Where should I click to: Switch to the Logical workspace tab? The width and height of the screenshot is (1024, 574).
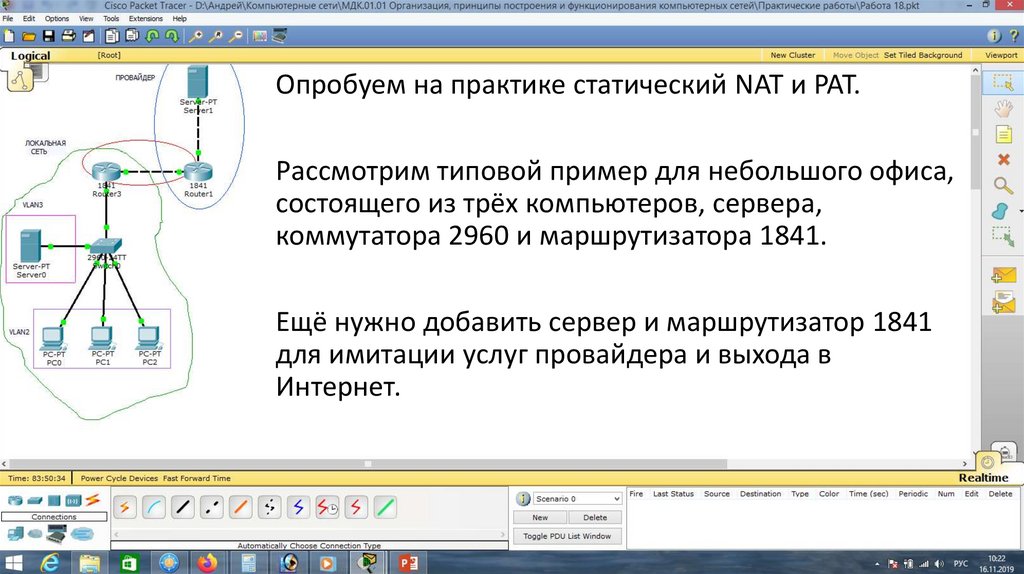point(31,56)
